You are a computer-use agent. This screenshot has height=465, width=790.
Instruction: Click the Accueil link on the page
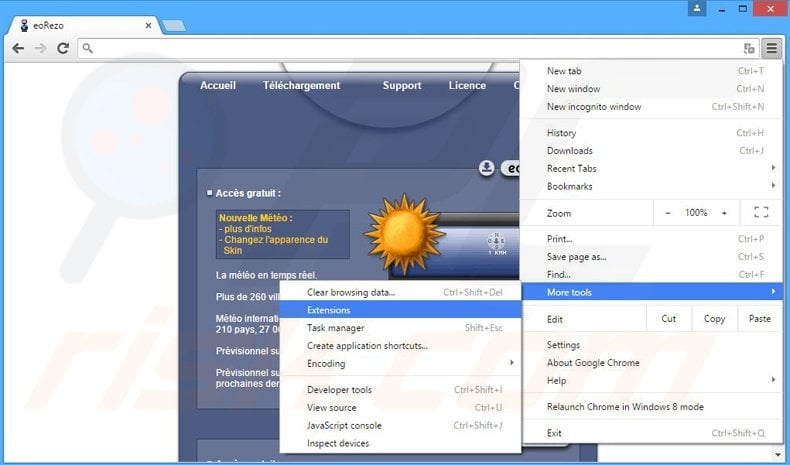tap(218, 86)
